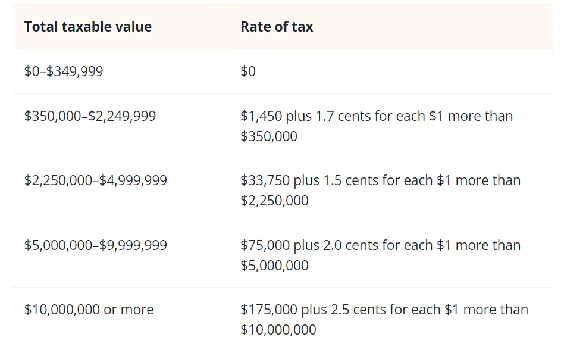Select the $0 tax rate cell
The height and width of the screenshot is (362, 566).
(248, 71)
